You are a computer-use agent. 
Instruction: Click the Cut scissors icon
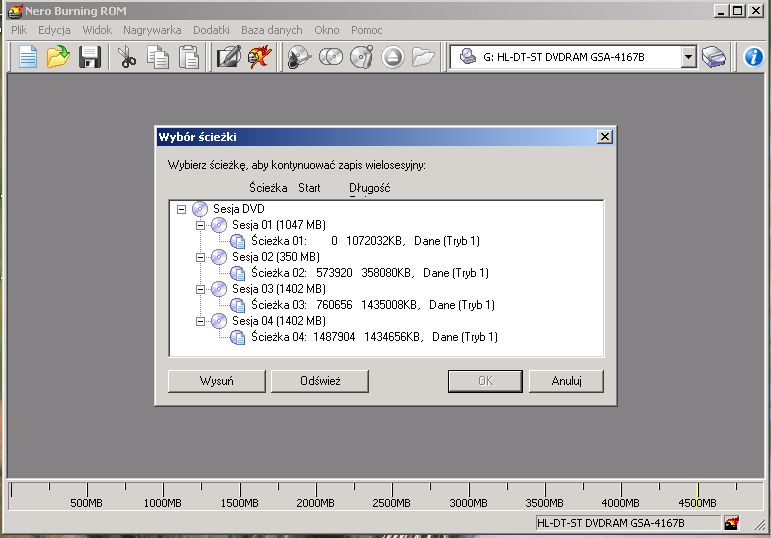point(127,57)
